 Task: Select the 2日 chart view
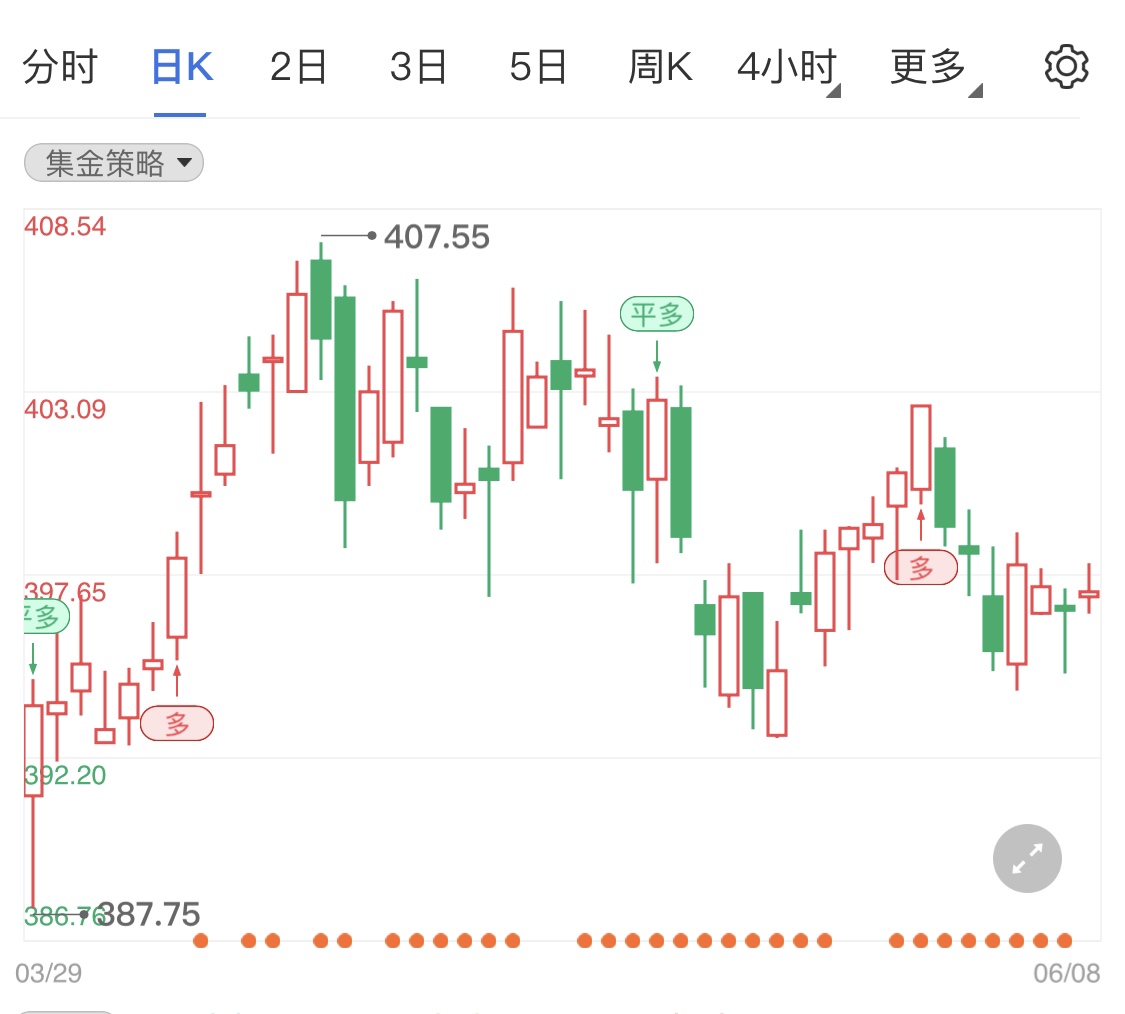(x=297, y=66)
